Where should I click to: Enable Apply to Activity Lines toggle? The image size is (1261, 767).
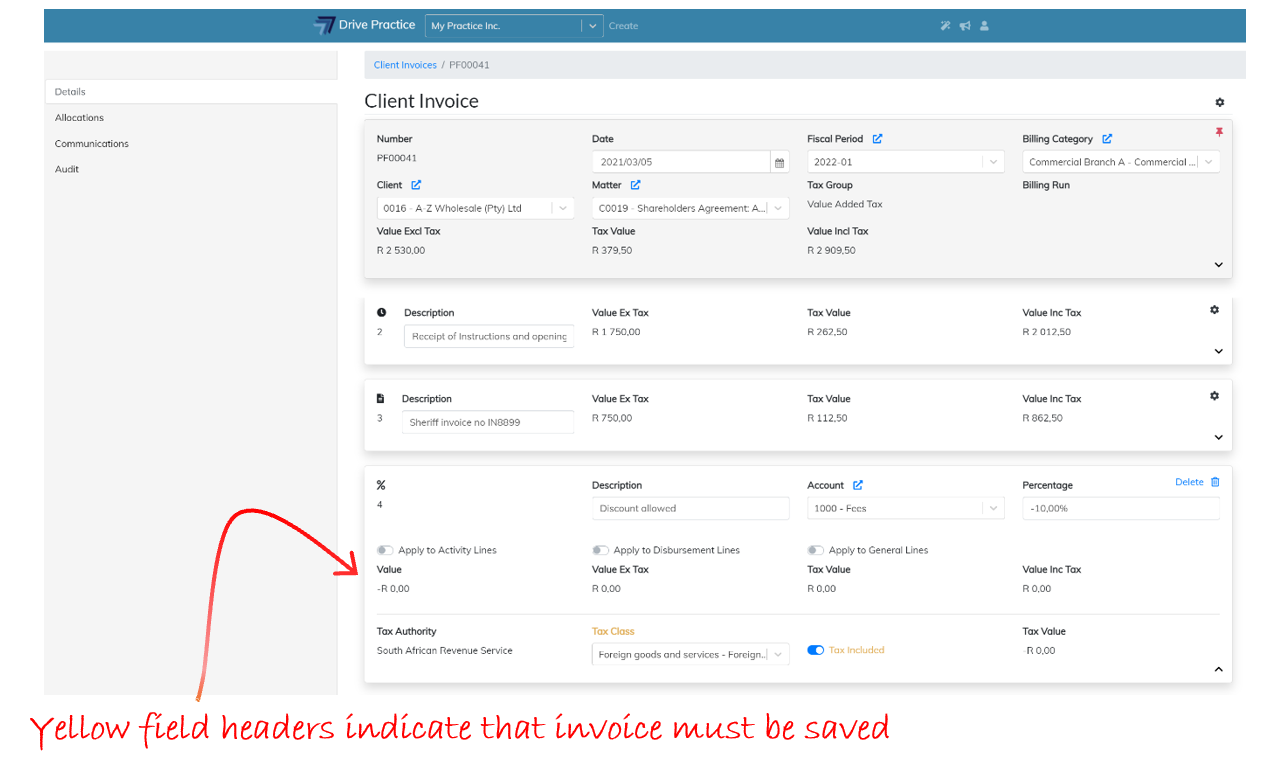pyautogui.click(x=385, y=550)
